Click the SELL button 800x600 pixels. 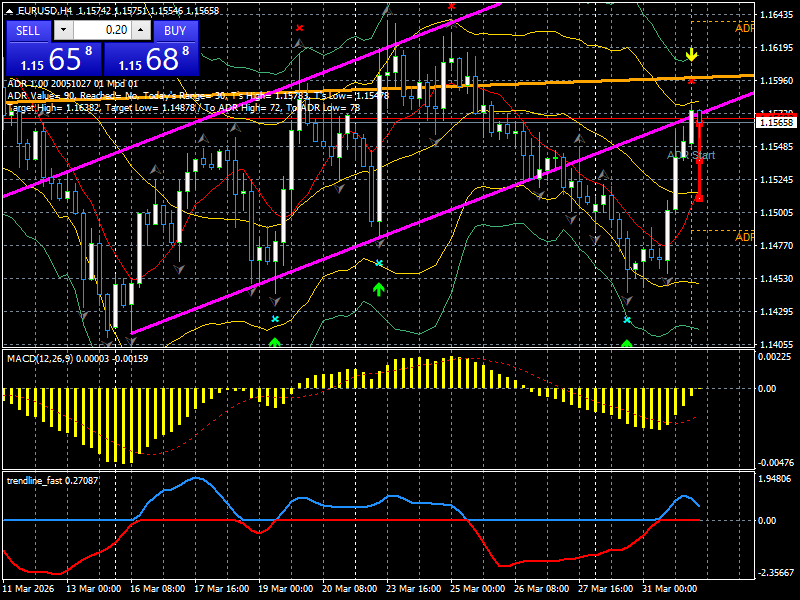click(x=28, y=31)
